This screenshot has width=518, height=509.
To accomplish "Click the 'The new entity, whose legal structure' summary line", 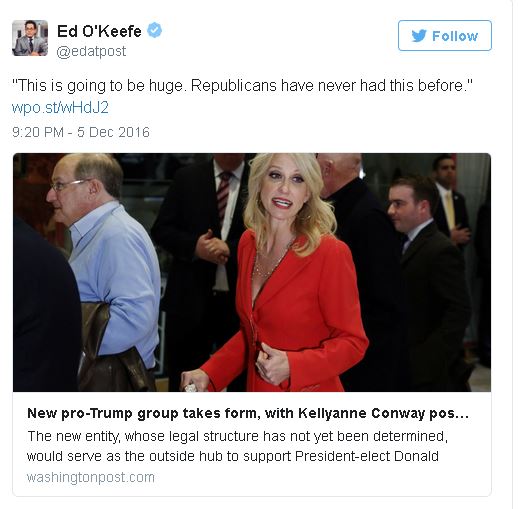I will pos(238,436).
